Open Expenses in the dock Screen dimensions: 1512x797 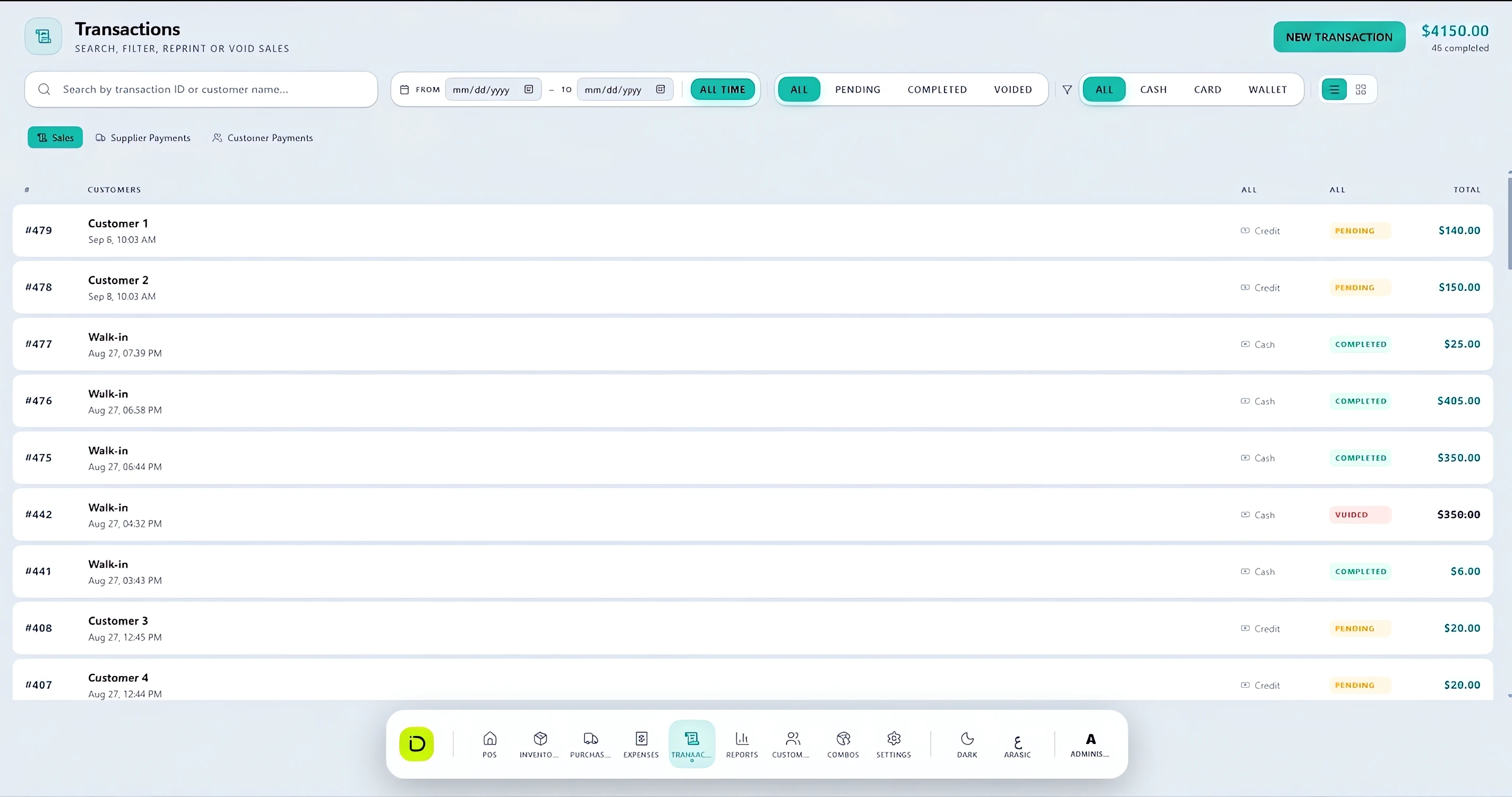[x=641, y=743]
